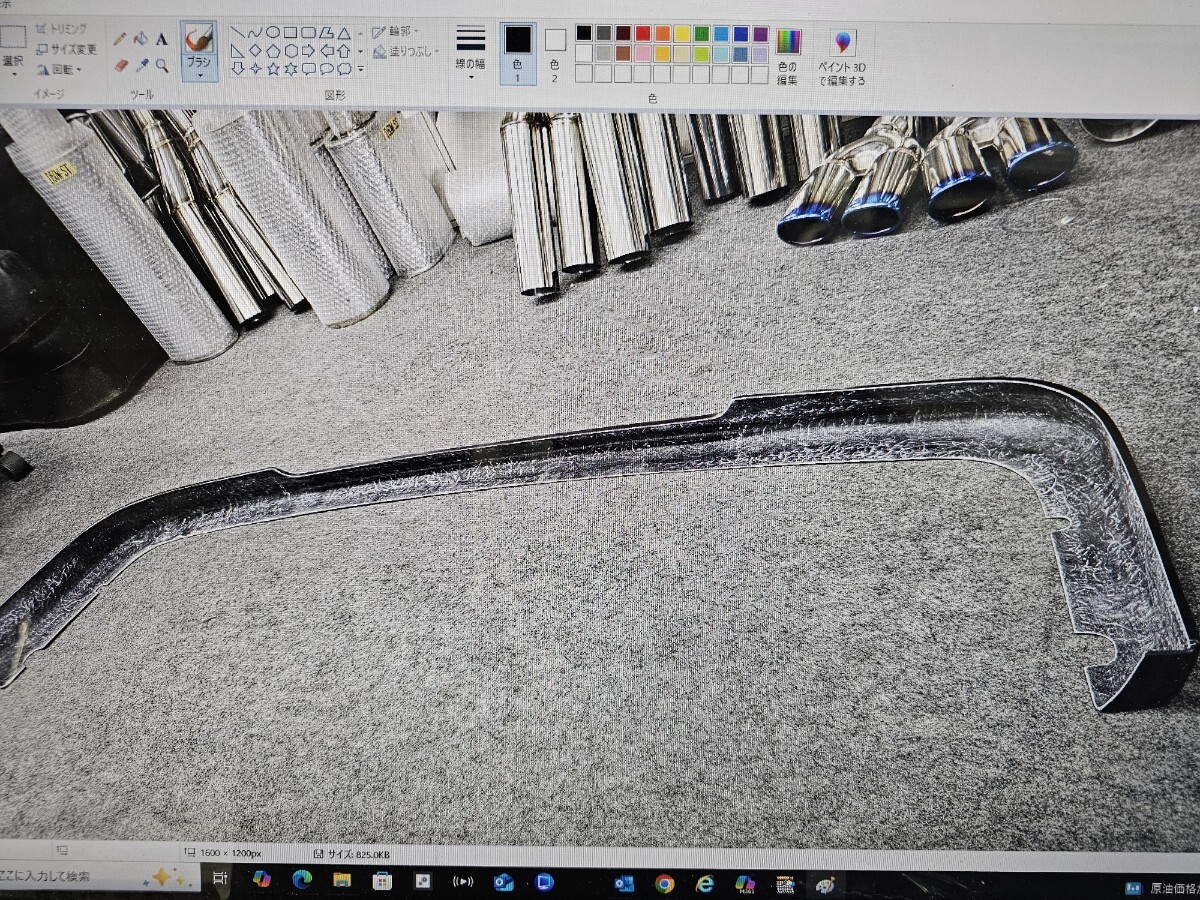
Task: Select the Magnifier tool
Action: 161,66
